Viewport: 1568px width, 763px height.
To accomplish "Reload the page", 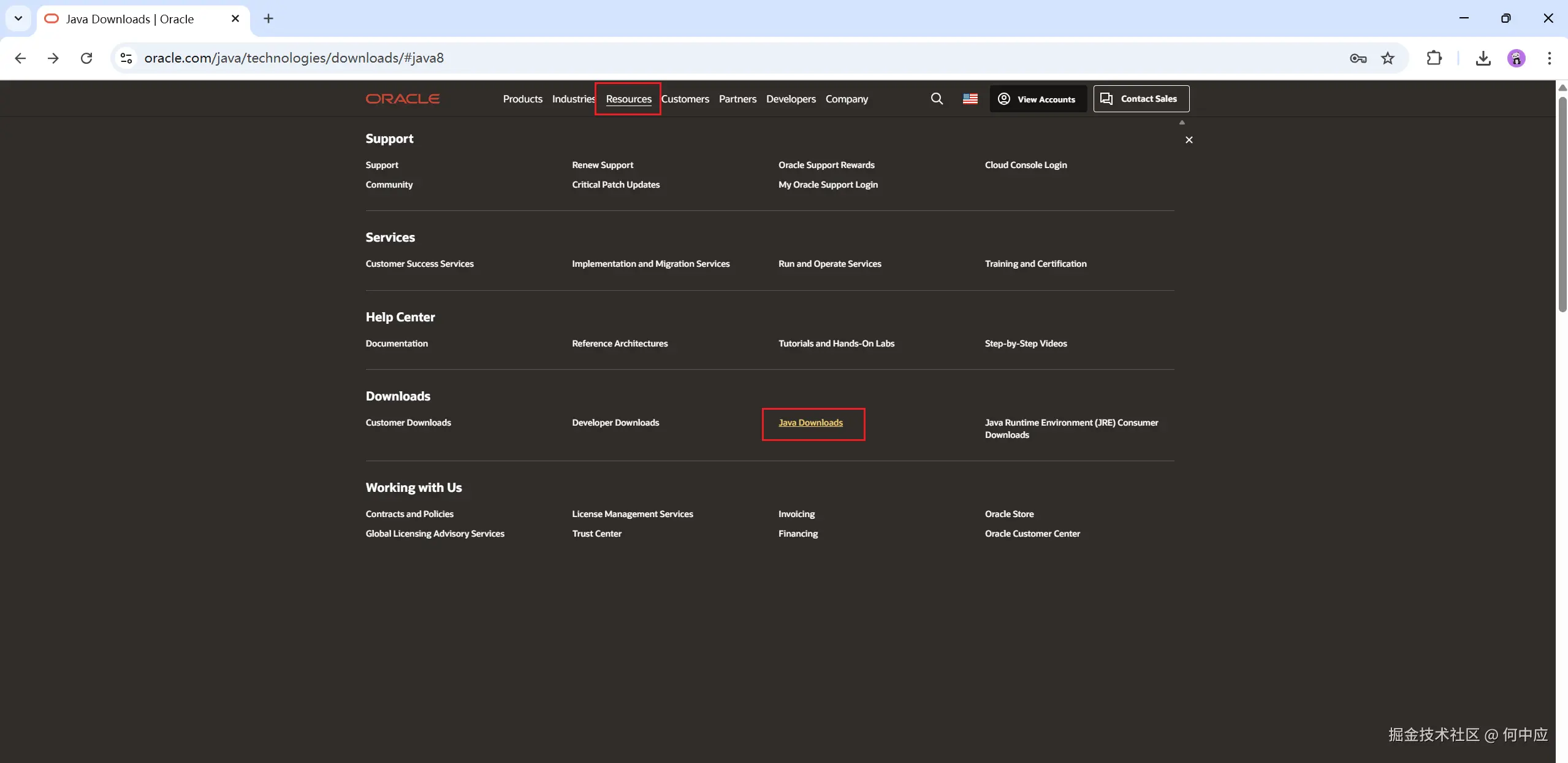I will 86,58.
